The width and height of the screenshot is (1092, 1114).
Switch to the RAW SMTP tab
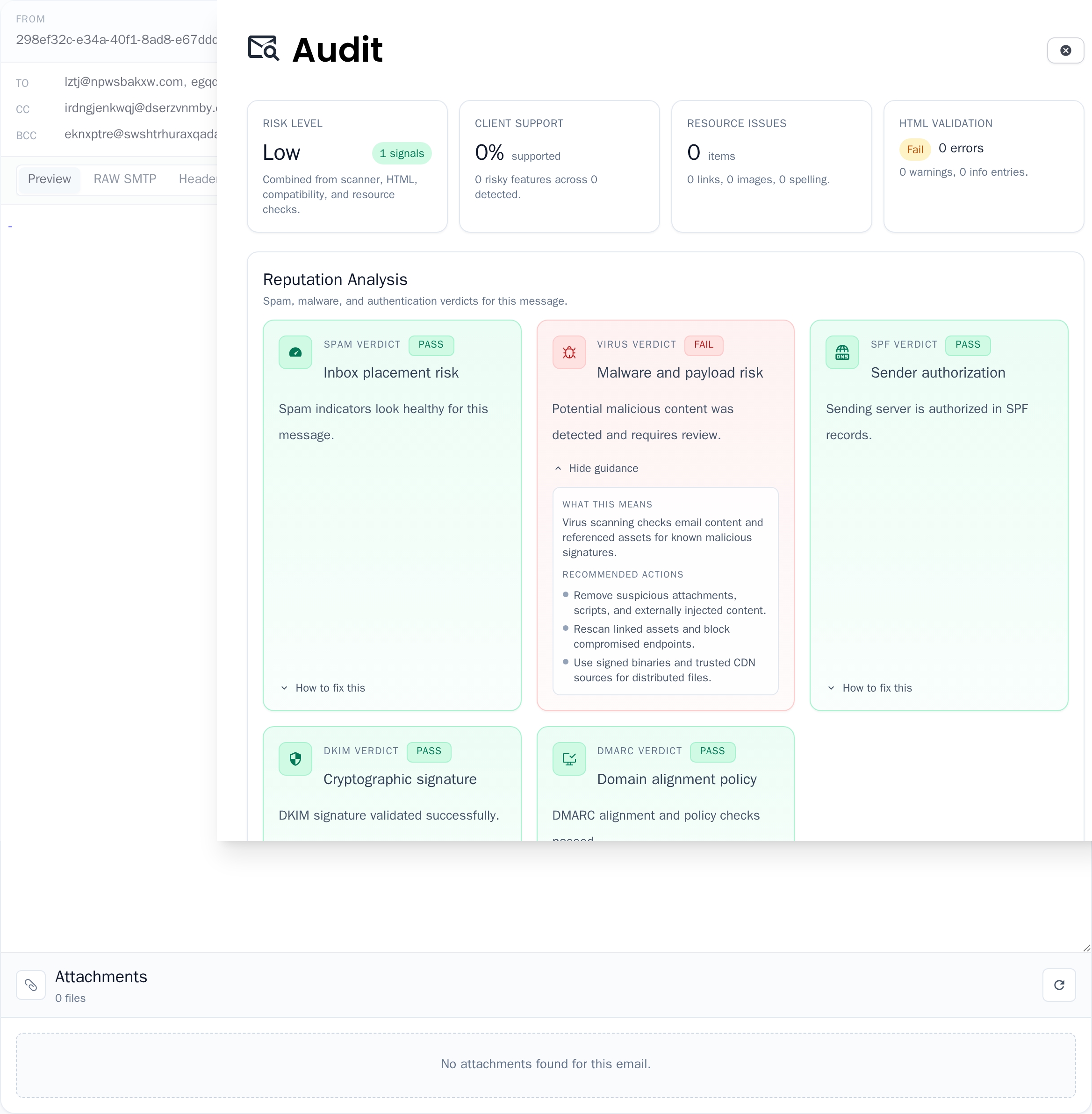[124, 179]
